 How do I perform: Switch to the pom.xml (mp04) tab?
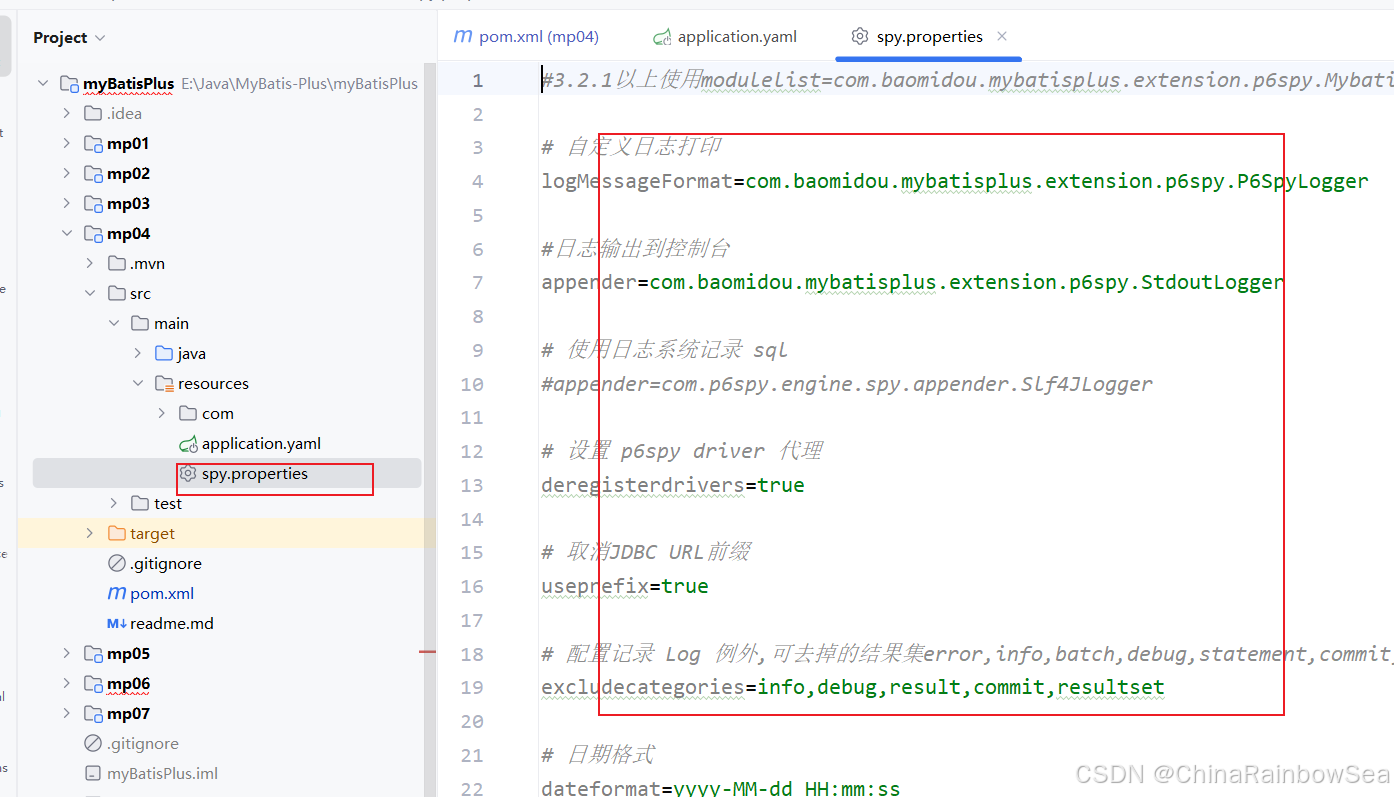click(x=526, y=37)
